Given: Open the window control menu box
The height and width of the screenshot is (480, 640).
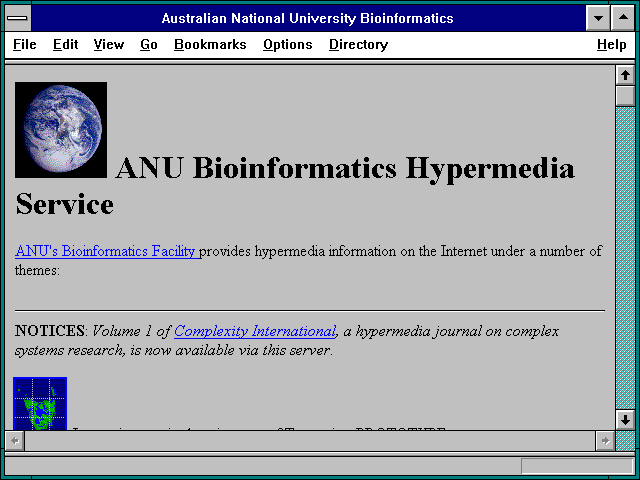Looking at the screenshot, I should tap(18, 18).
